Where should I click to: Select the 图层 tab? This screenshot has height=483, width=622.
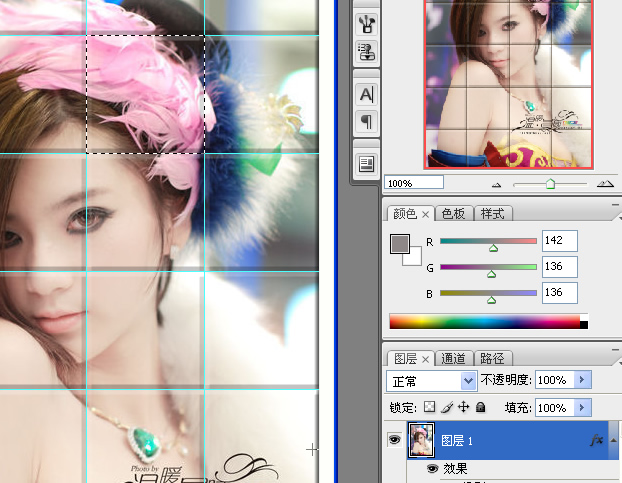tap(405, 358)
